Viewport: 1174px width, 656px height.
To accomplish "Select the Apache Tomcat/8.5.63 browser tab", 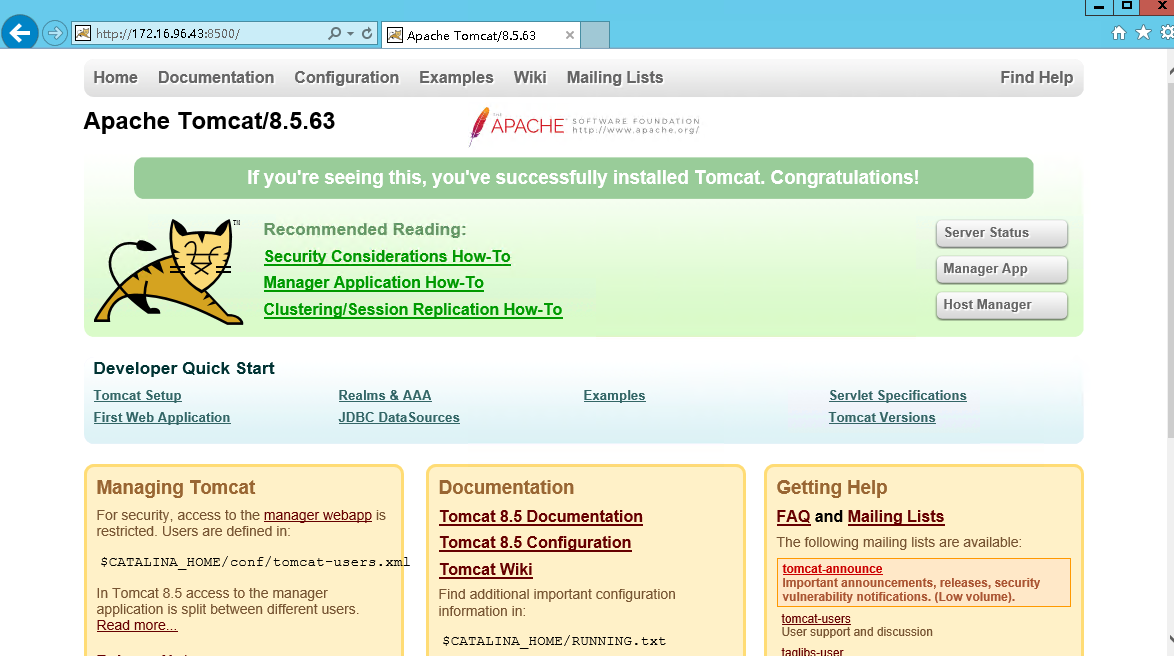I will [481, 35].
